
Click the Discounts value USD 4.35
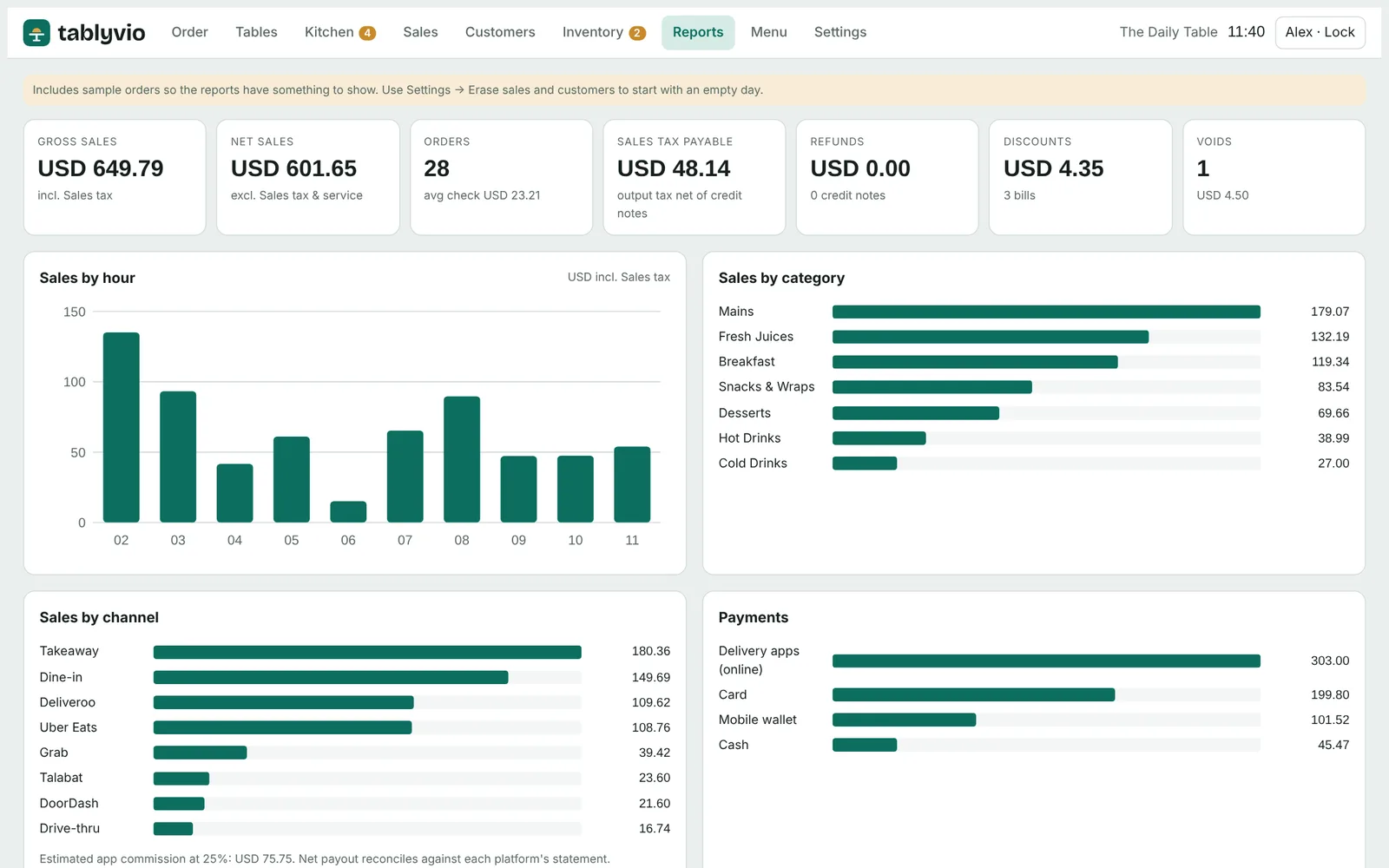click(x=1054, y=168)
